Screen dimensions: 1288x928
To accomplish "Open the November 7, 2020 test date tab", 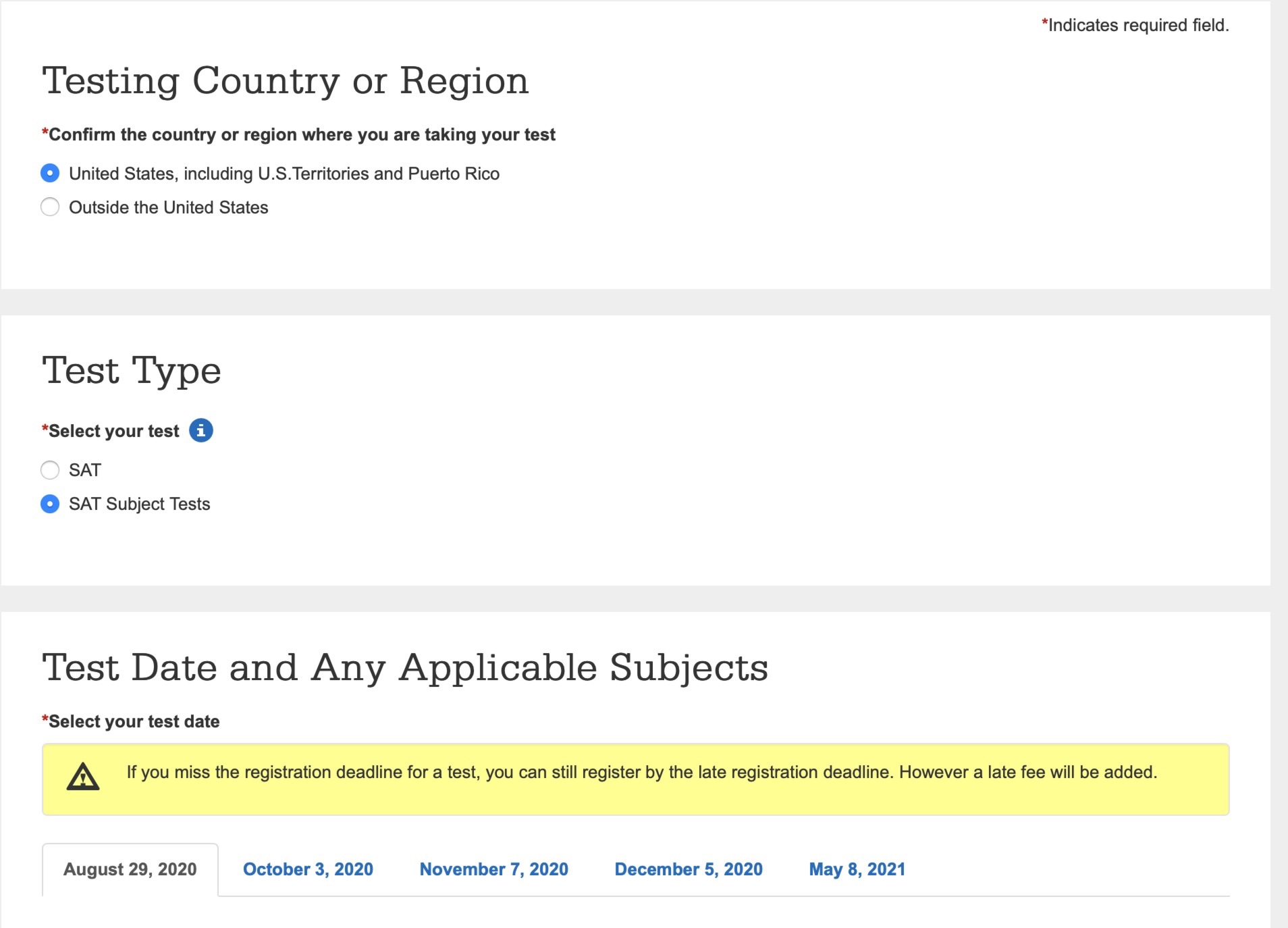I will pos(493,869).
